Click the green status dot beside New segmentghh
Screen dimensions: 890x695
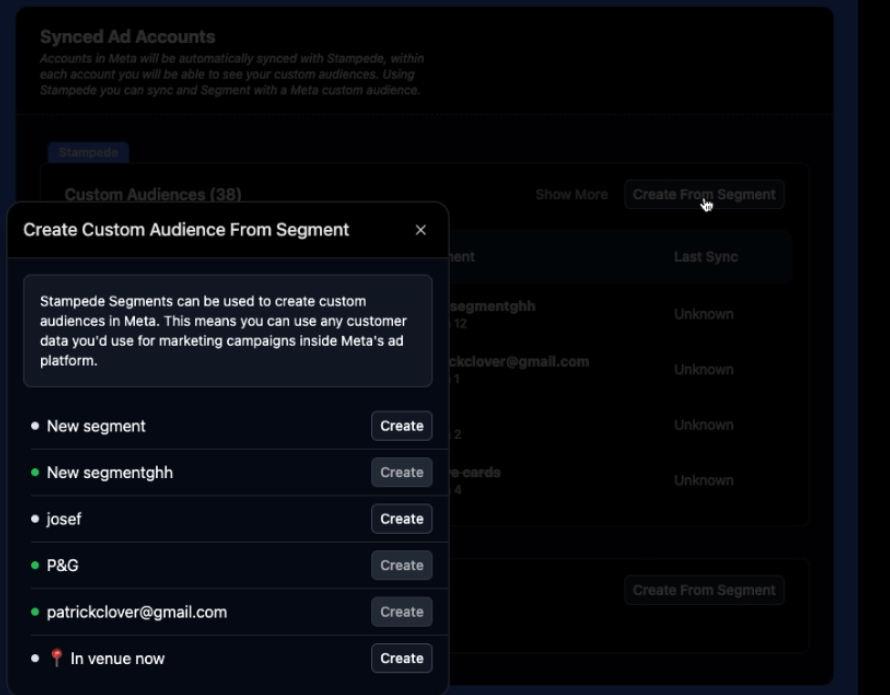tap(35, 472)
